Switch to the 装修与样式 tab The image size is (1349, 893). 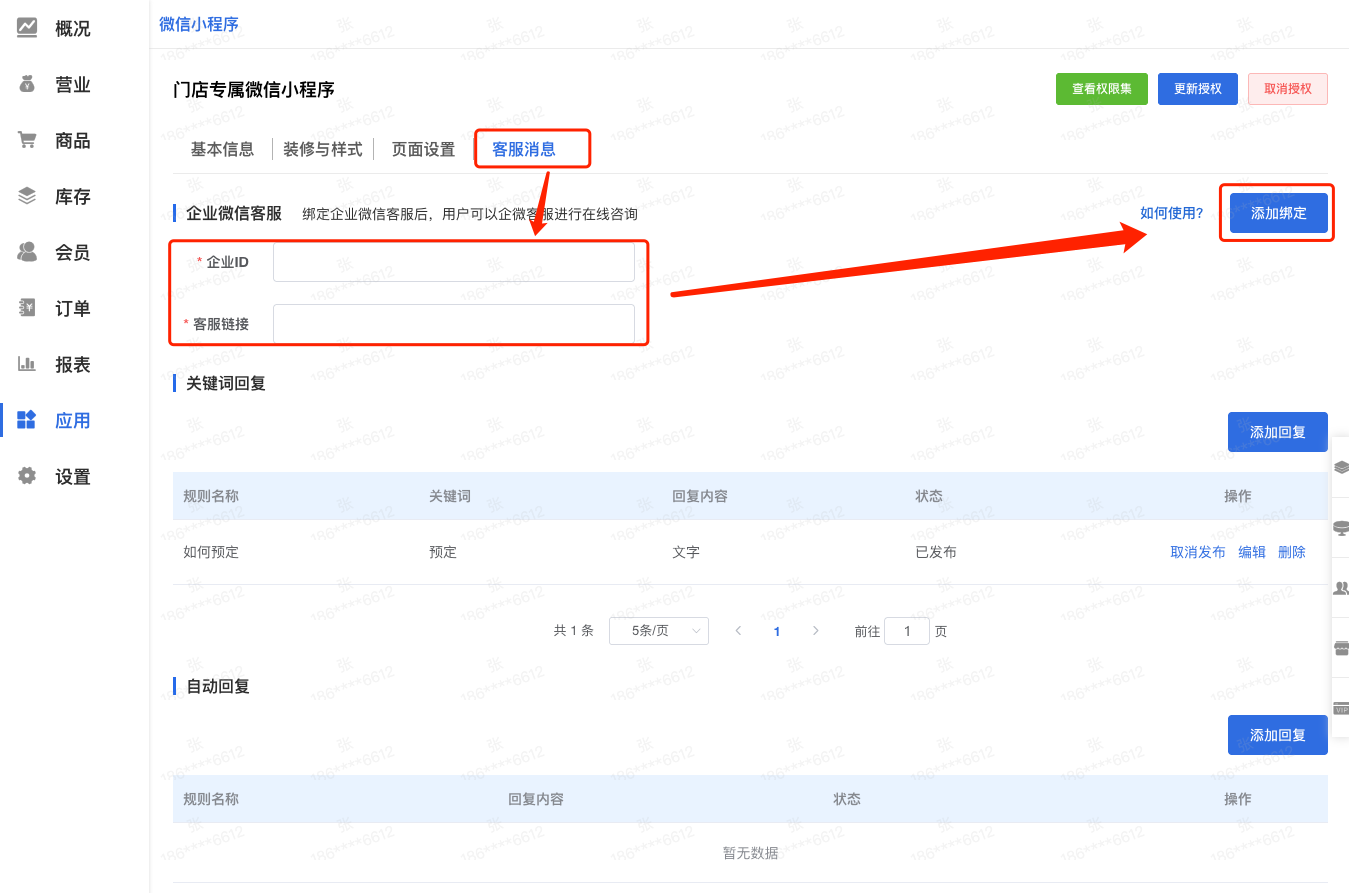click(x=322, y=150)
